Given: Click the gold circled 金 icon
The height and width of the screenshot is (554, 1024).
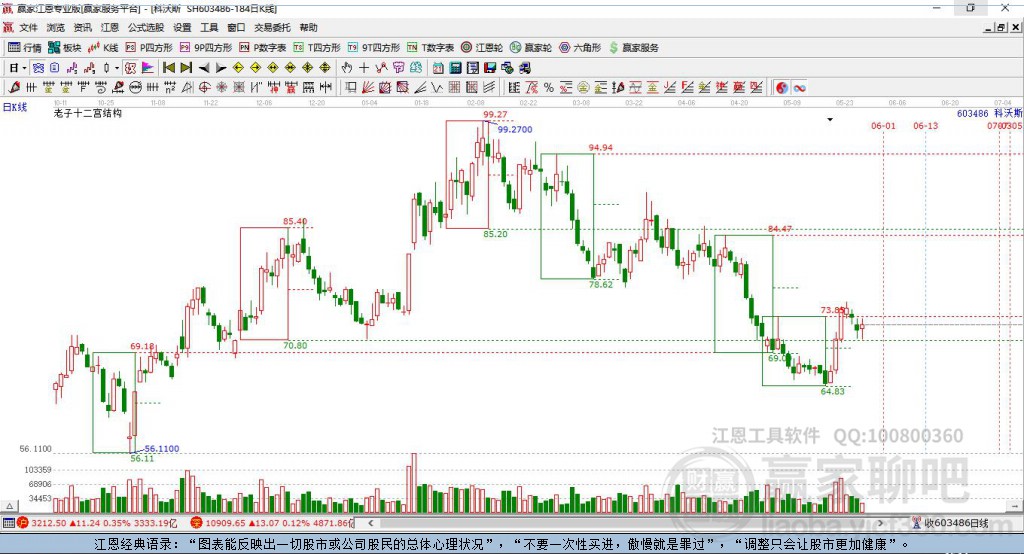Looking at the screenshot, I should [583, 87].
